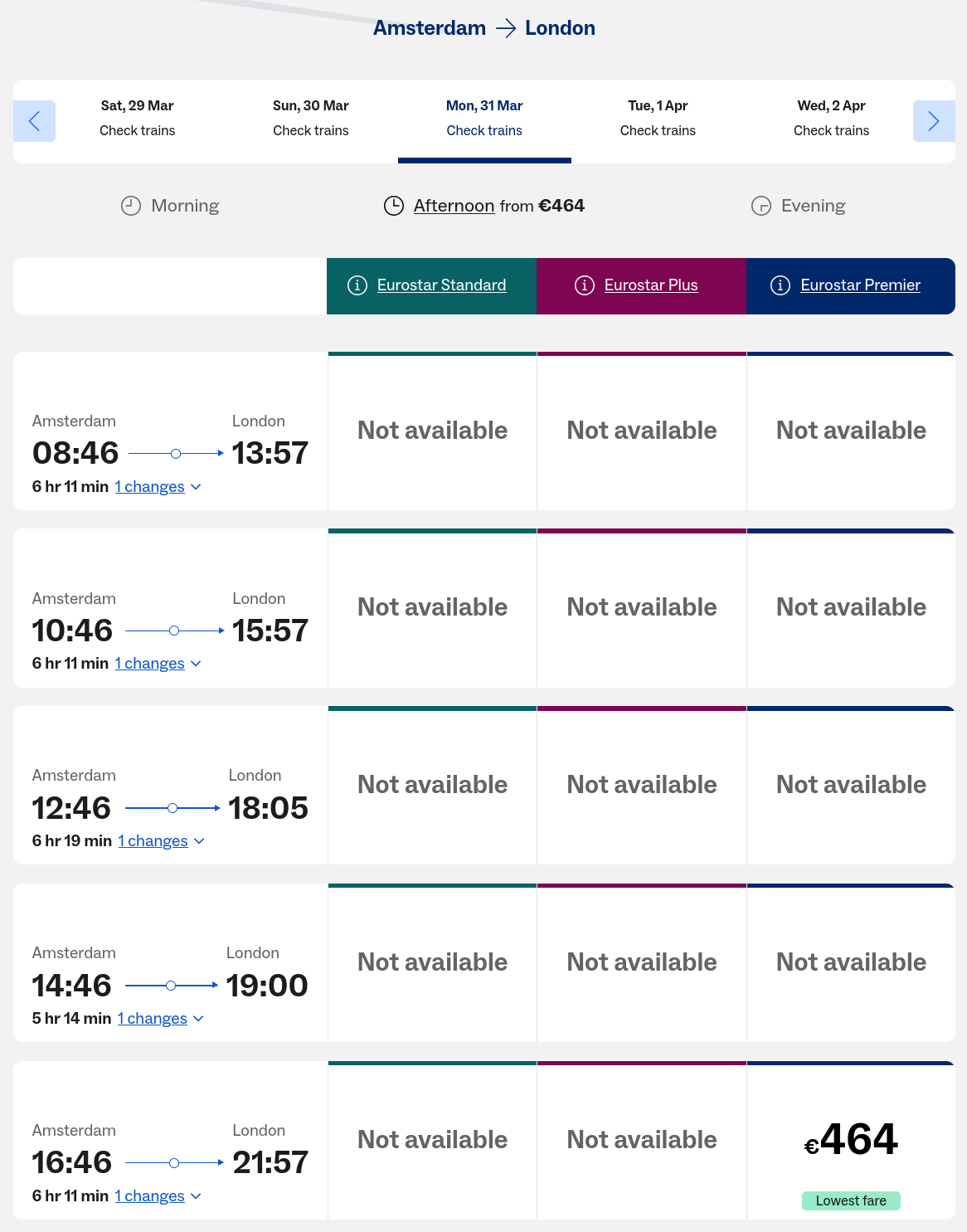
Task: Open the Eurostar Standard class link
Action: (441, 285)
